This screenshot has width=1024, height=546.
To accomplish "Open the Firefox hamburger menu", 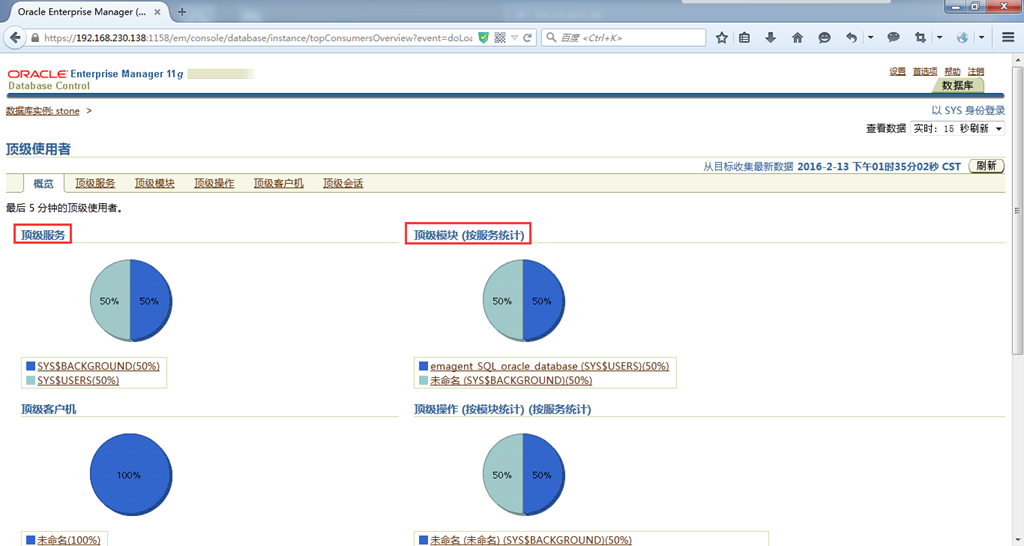I will 1007,38.
